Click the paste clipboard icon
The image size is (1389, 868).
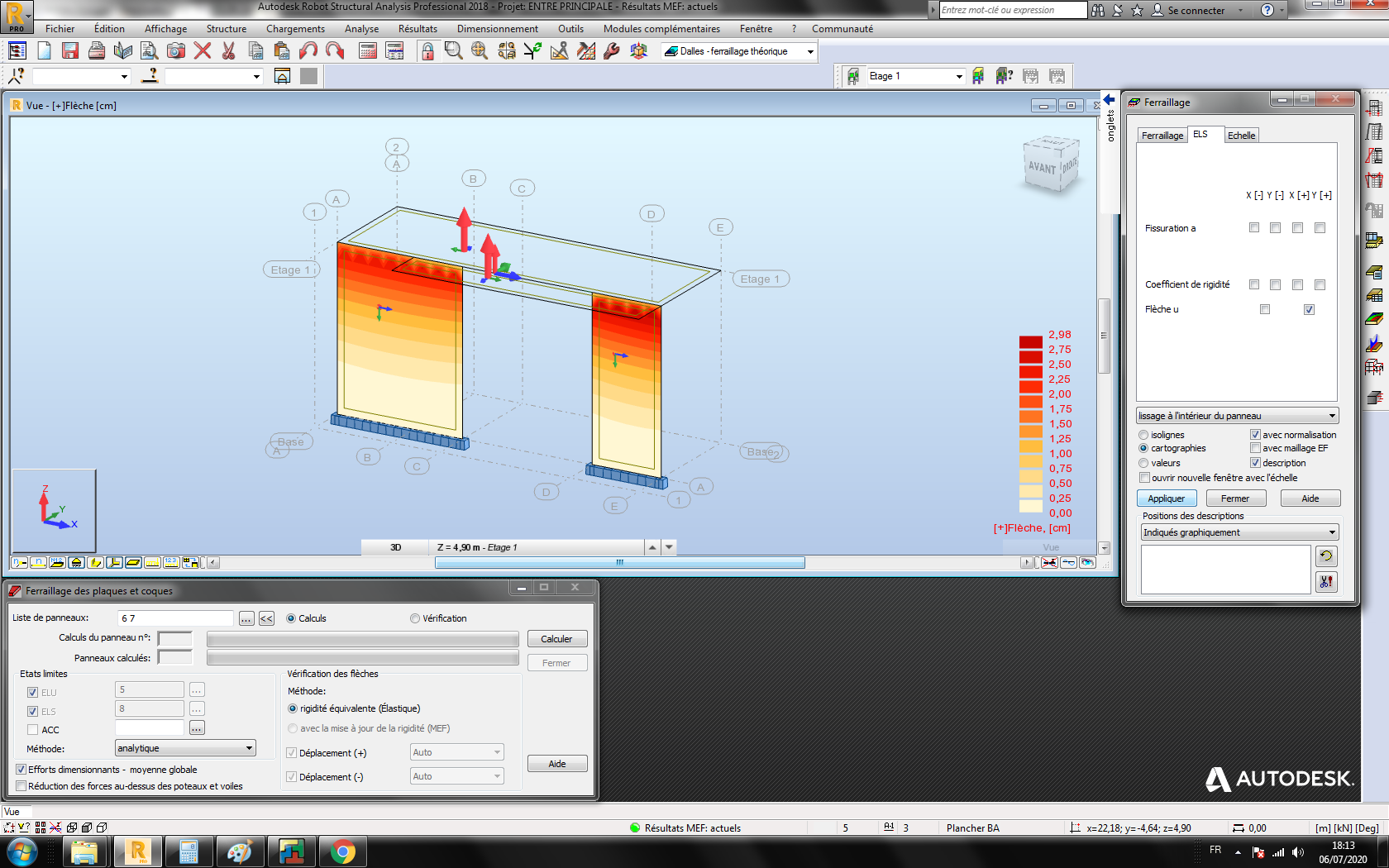[x=282, y=51]
